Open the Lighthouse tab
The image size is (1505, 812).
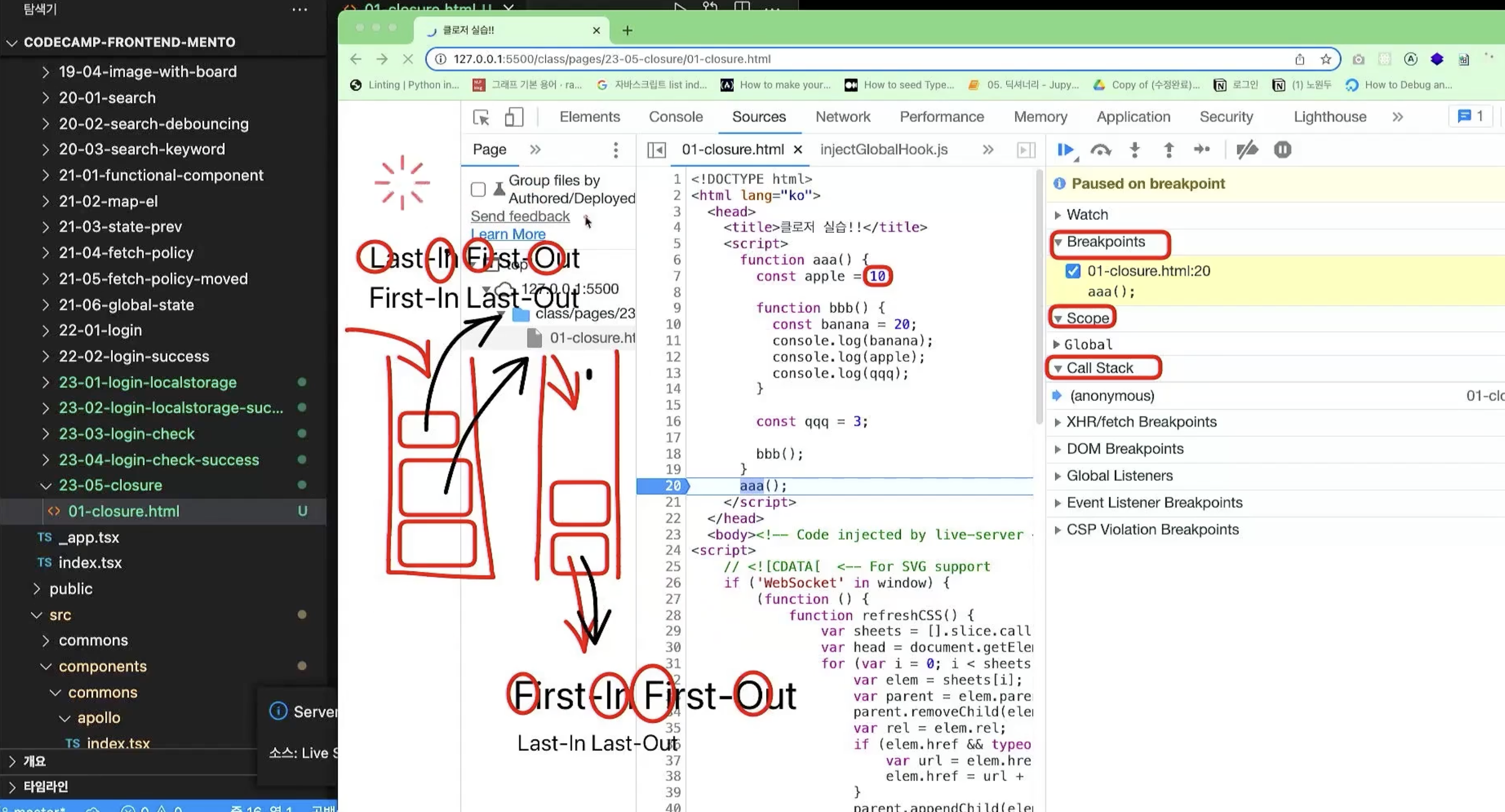(x=1330, y=117)
